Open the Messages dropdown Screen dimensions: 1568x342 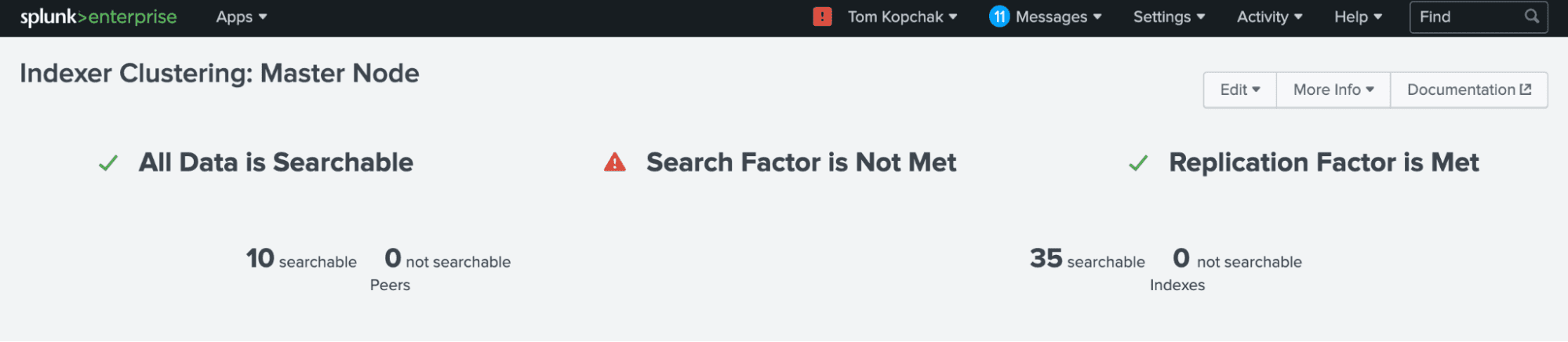[x=1058, y=17]
